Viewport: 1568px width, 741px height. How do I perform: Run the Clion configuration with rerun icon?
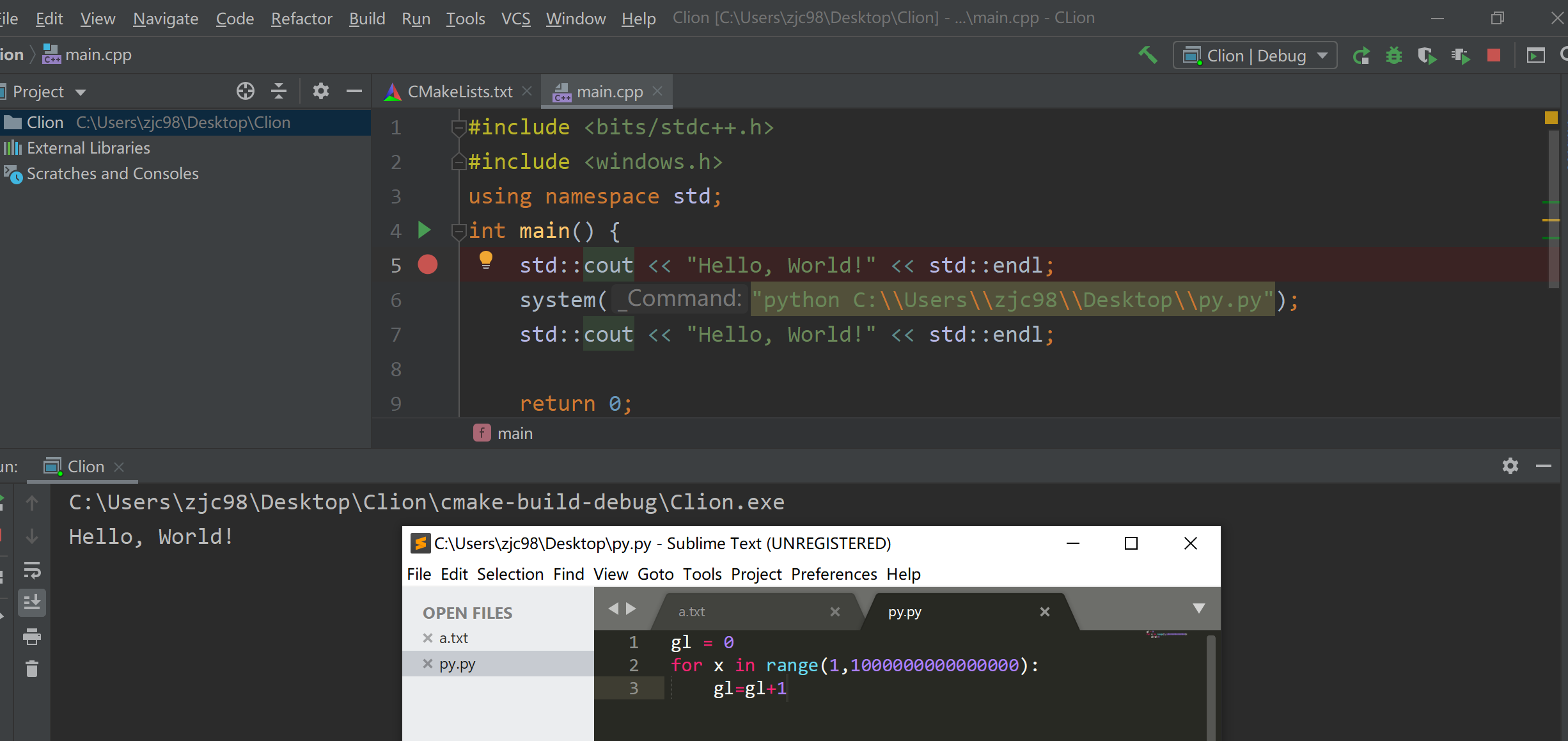point(1361,56)
